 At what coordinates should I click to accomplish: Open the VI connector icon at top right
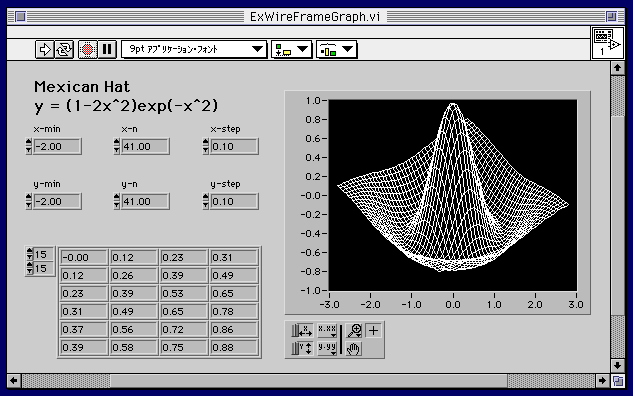[x=607, y=42]
